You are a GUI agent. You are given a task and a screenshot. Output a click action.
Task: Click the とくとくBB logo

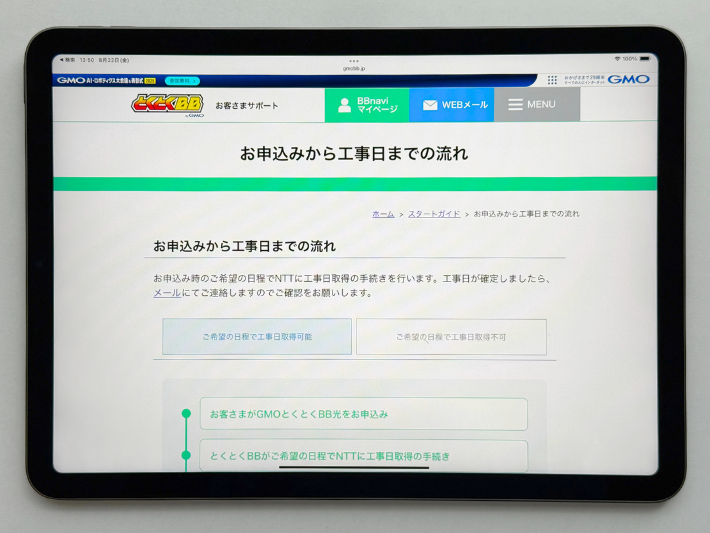pyautogui.click(x=168, y=105)
